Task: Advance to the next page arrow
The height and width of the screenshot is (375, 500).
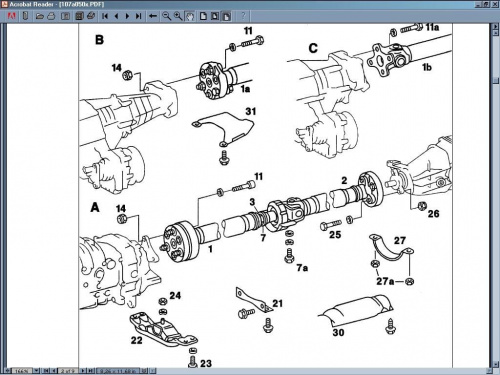Action: pyautogui.click(x=127, y=16)
